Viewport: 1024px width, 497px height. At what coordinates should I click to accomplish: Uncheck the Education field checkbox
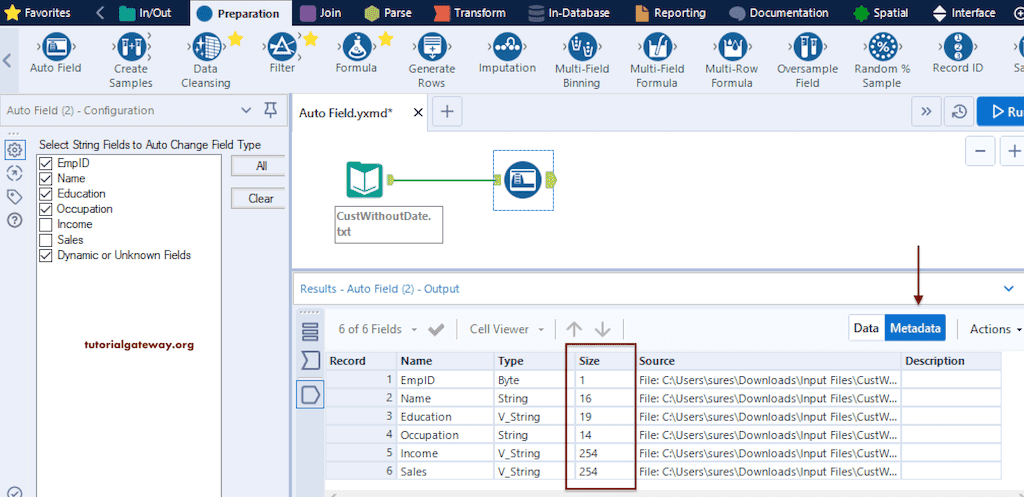point(46,193)
